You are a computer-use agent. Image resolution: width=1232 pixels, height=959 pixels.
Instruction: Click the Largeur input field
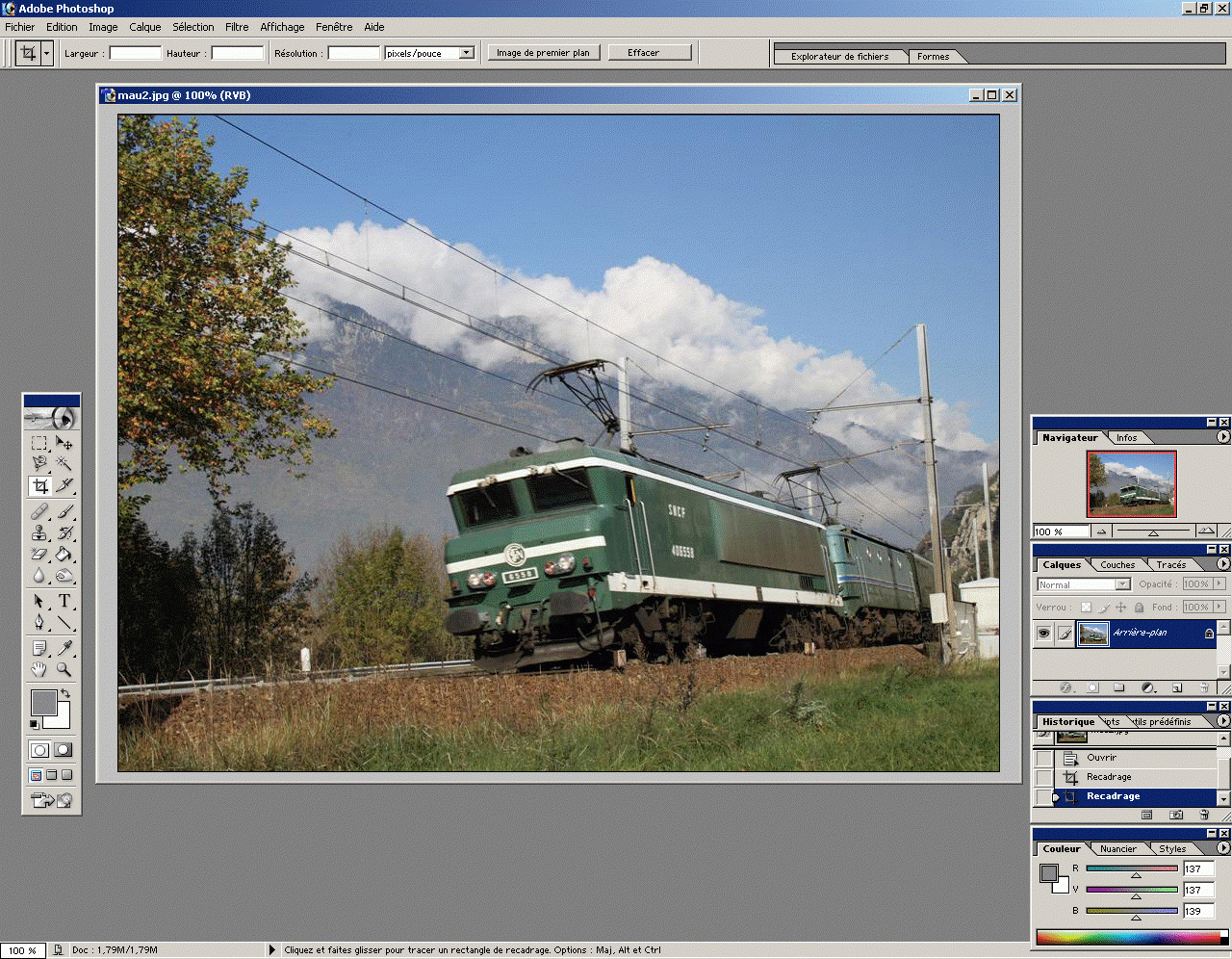(x=135, y=53)
